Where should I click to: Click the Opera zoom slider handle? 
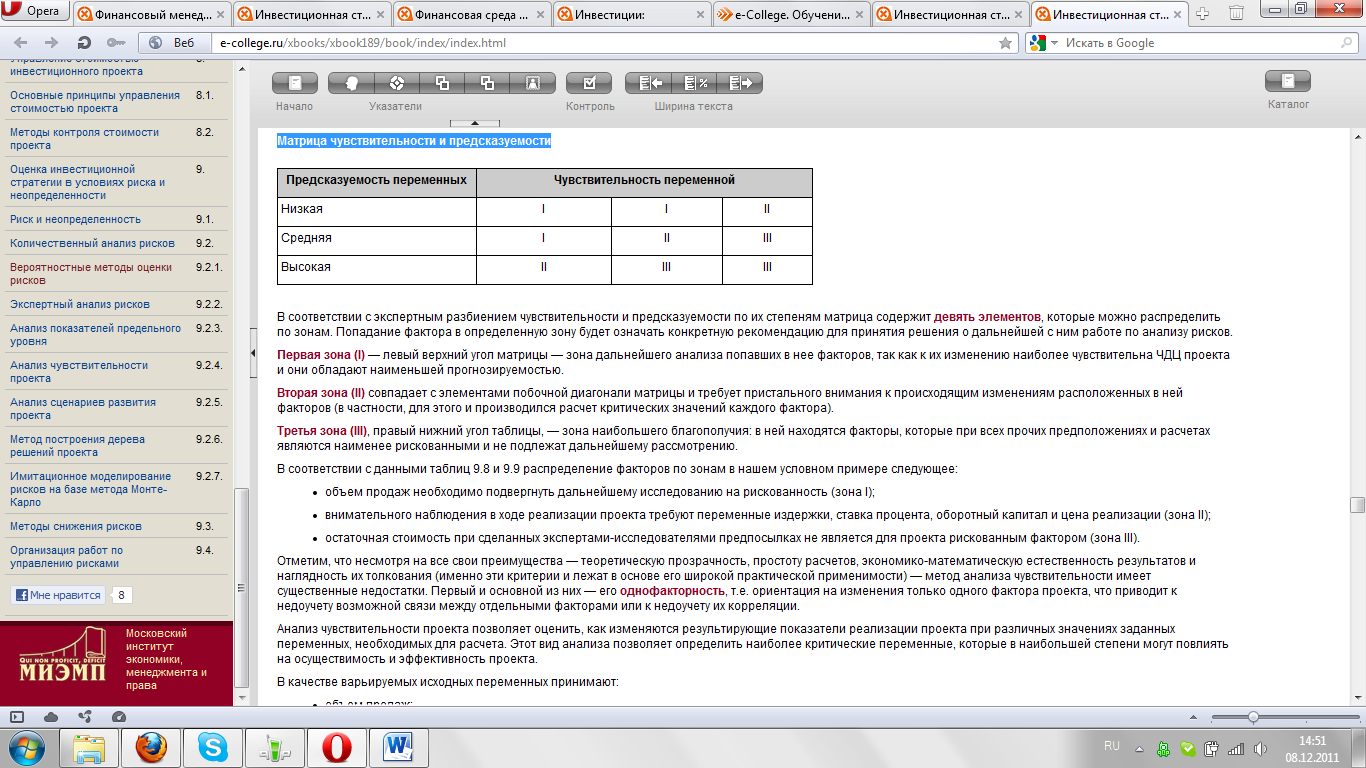click(x=1253, y=717)
